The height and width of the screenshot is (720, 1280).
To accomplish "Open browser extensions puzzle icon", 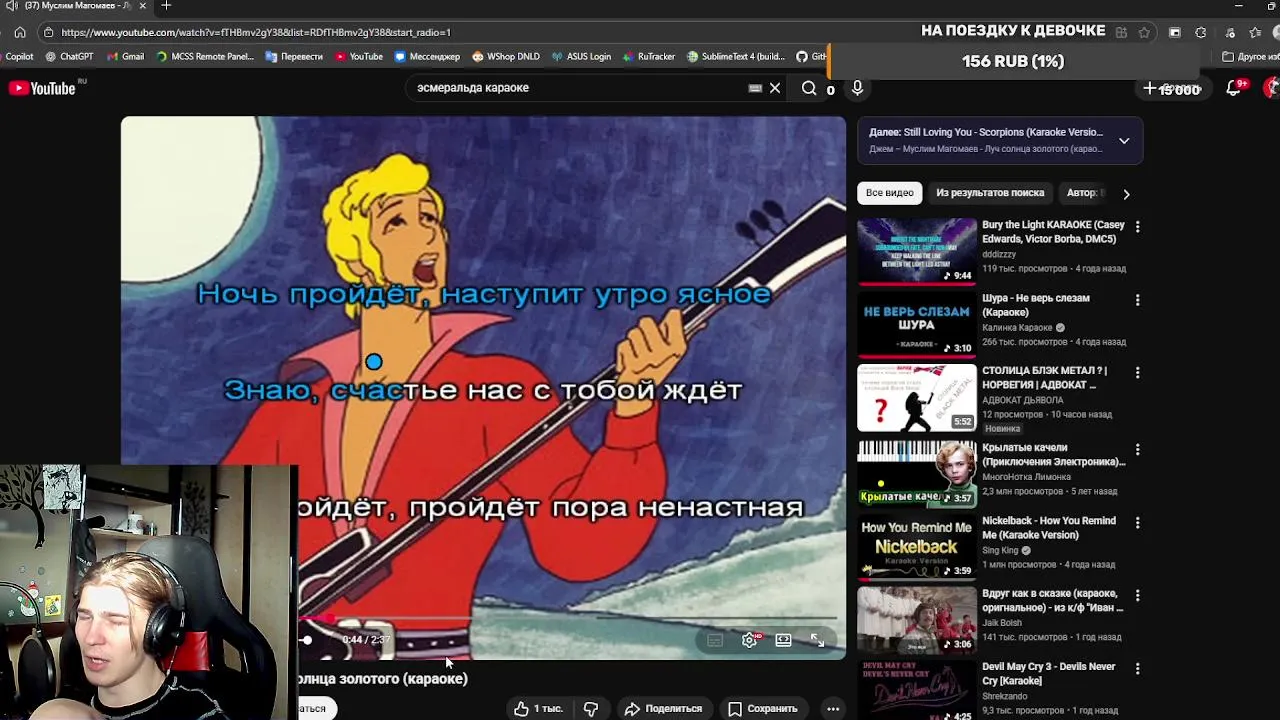I will 1201,32.
